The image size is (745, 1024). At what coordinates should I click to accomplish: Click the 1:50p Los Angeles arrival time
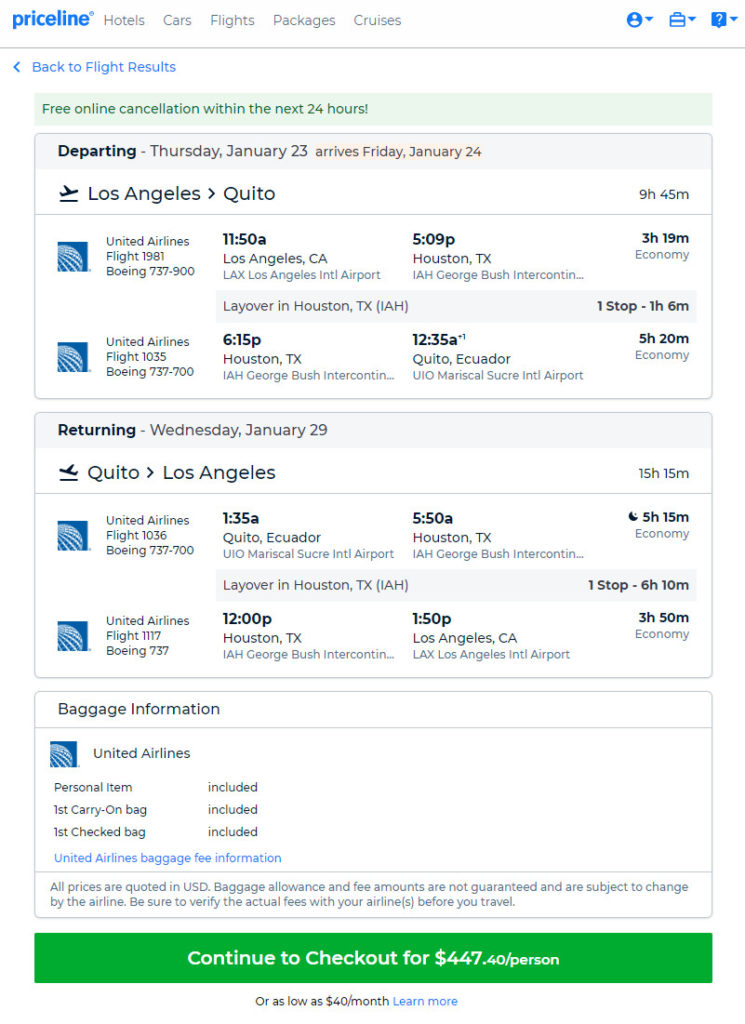[x=432, y=618]
